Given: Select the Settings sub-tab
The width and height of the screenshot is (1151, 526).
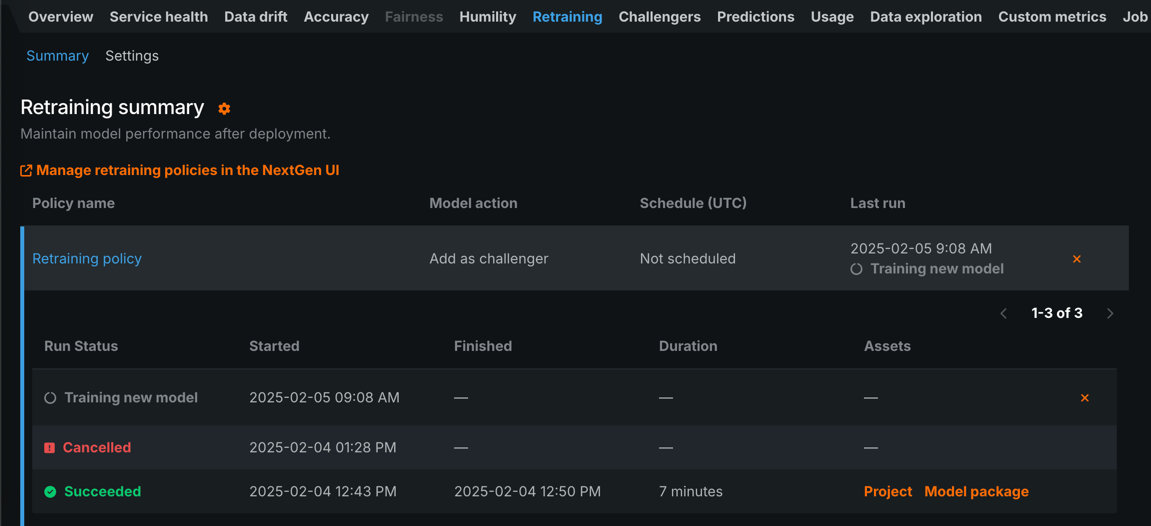Looking at the screenshot, I should pyautogui.click(x=132, y=56).
